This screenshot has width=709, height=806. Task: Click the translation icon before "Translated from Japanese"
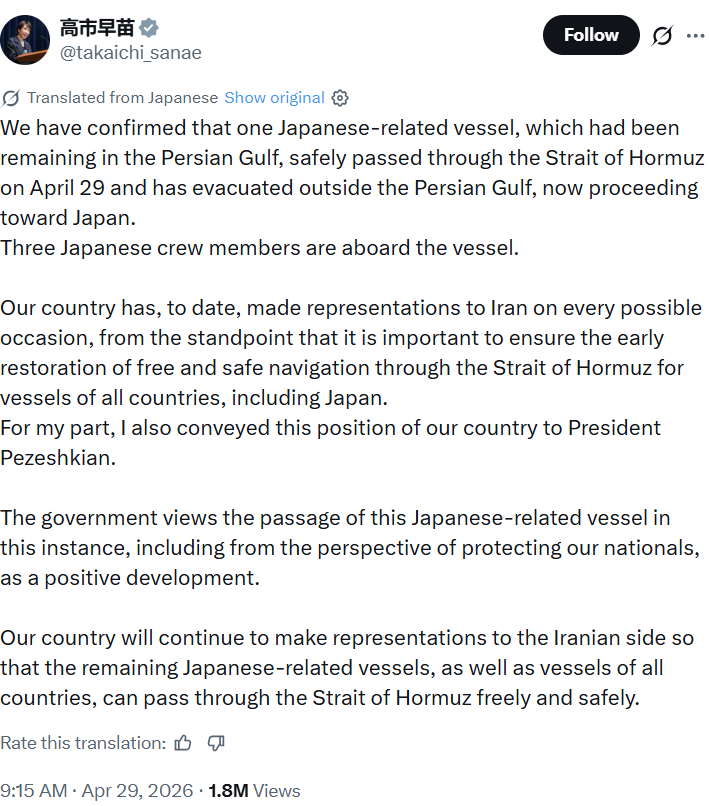click(x=11, y=98)
